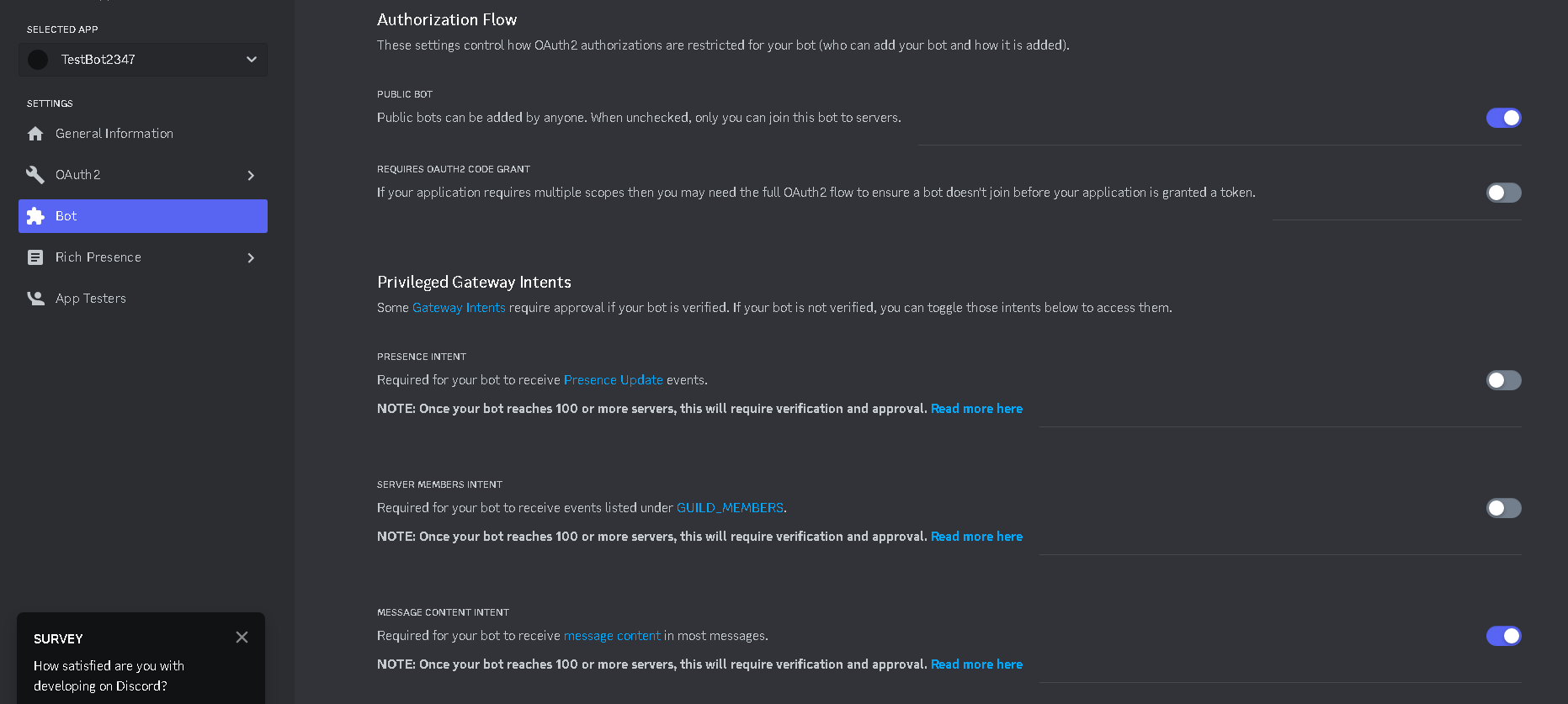
Task: Click Read more here under Presence Intent
Action: click(x=976, y=408)
